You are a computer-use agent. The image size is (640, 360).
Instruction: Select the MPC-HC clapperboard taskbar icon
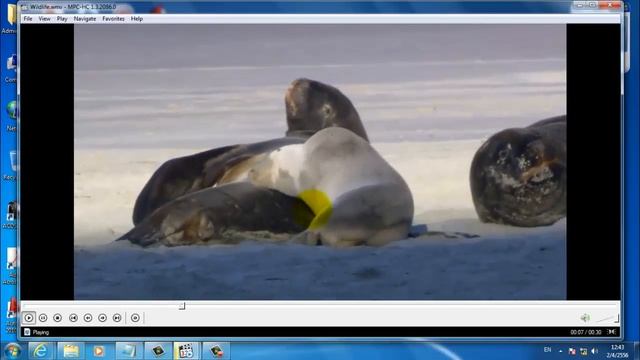tap(186, 351)
